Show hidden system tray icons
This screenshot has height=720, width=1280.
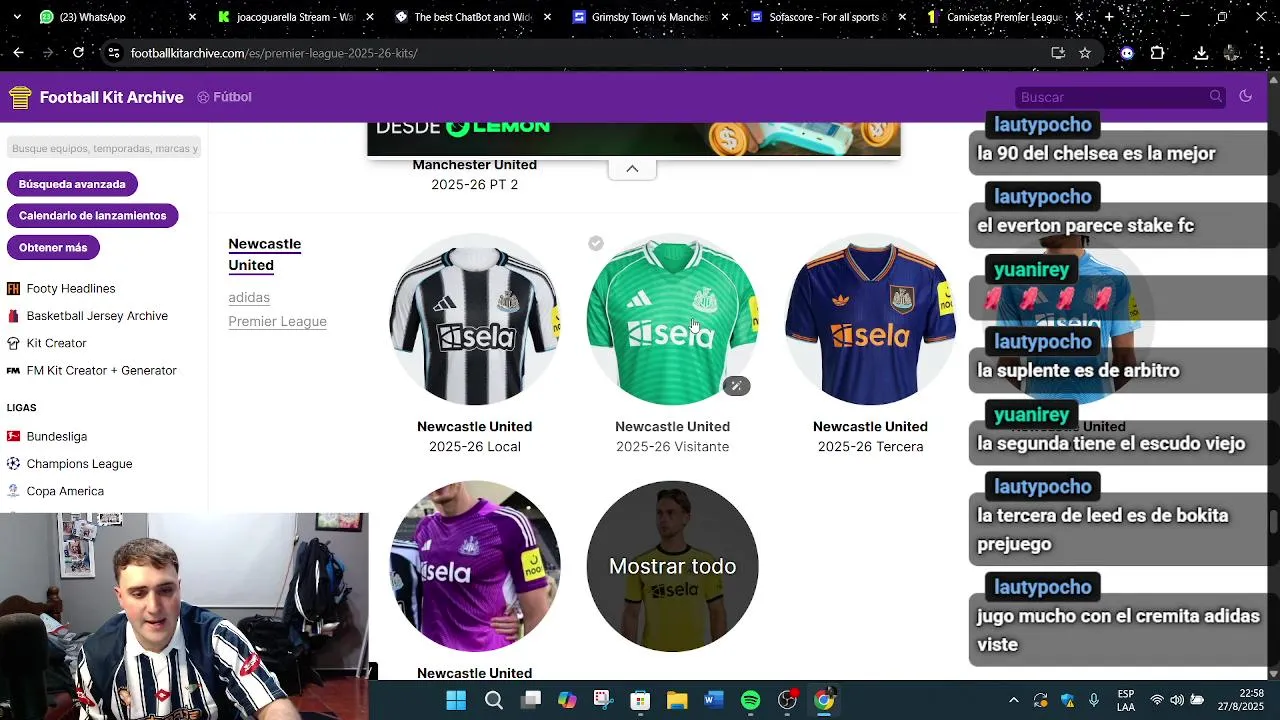pyautogui.click(x=1013, y=700)
